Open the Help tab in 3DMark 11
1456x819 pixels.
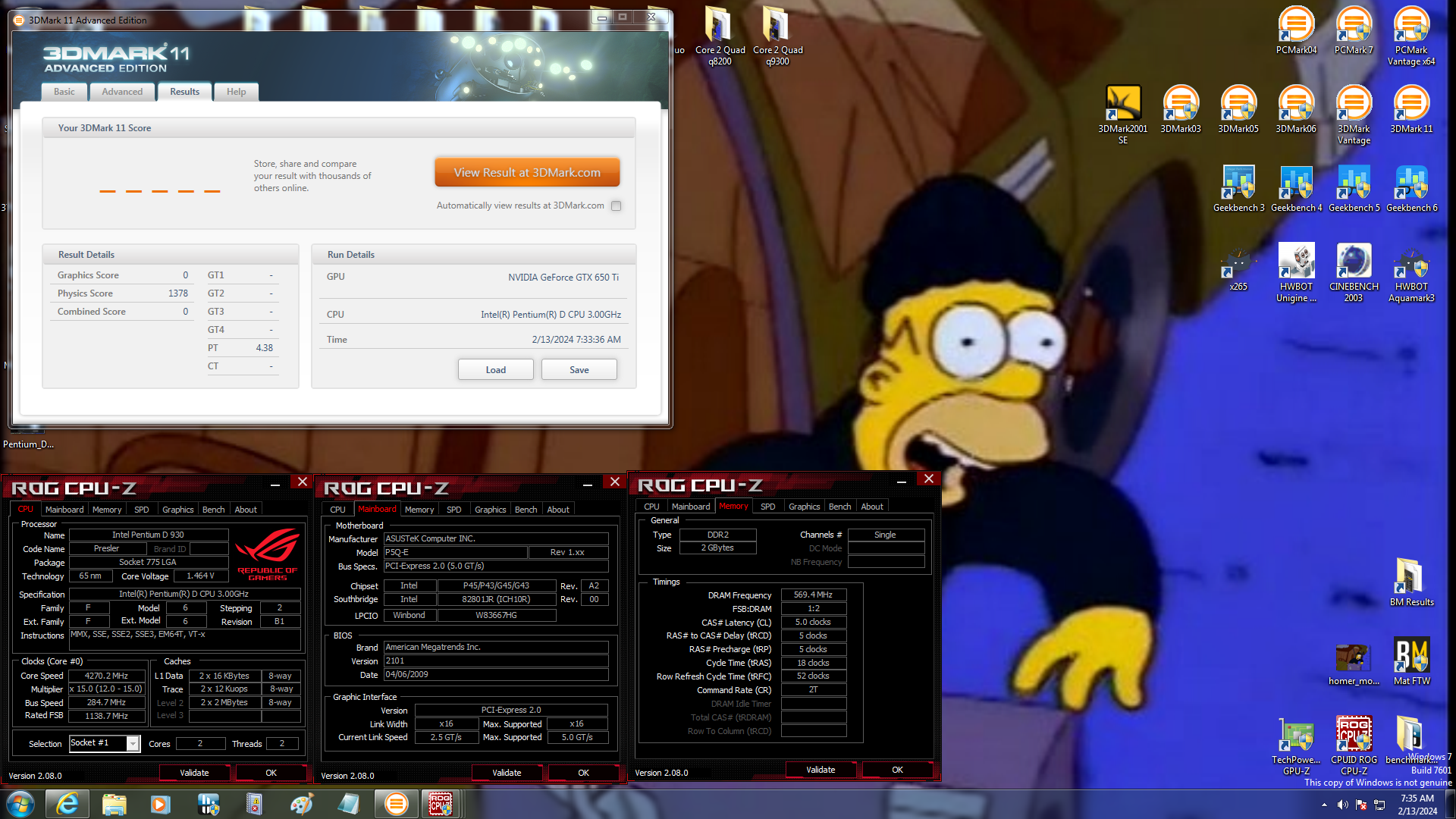pos(236,92)
